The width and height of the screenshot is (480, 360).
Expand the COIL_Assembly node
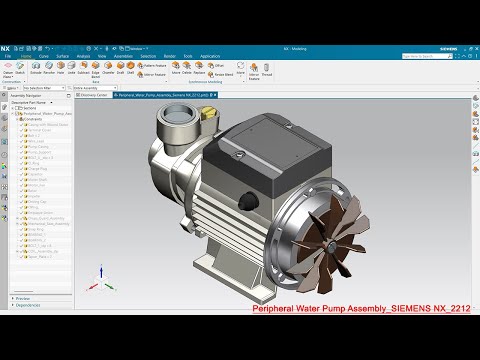coord(17,252)
